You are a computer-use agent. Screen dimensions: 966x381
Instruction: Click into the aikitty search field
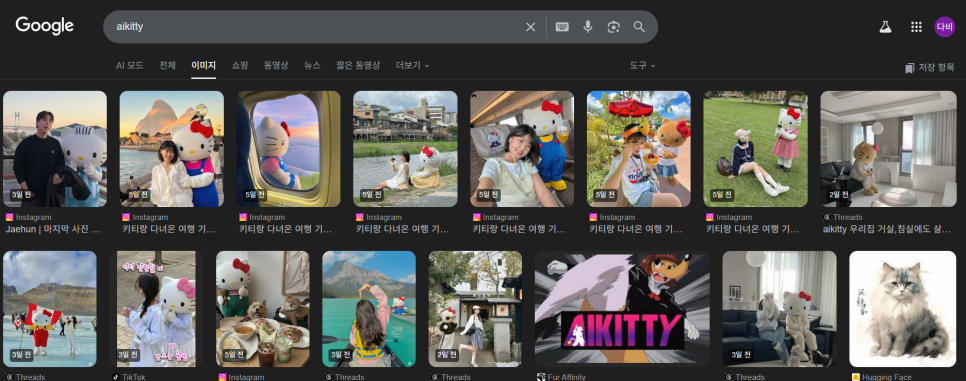click(x=314, y=27)
